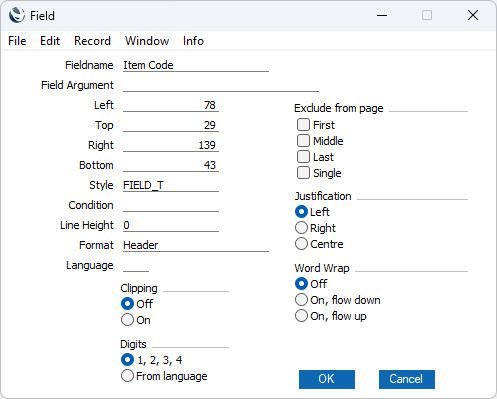Click the app logo icon in title bar
This screenshot has height=399, width=497.
[17, 15]
